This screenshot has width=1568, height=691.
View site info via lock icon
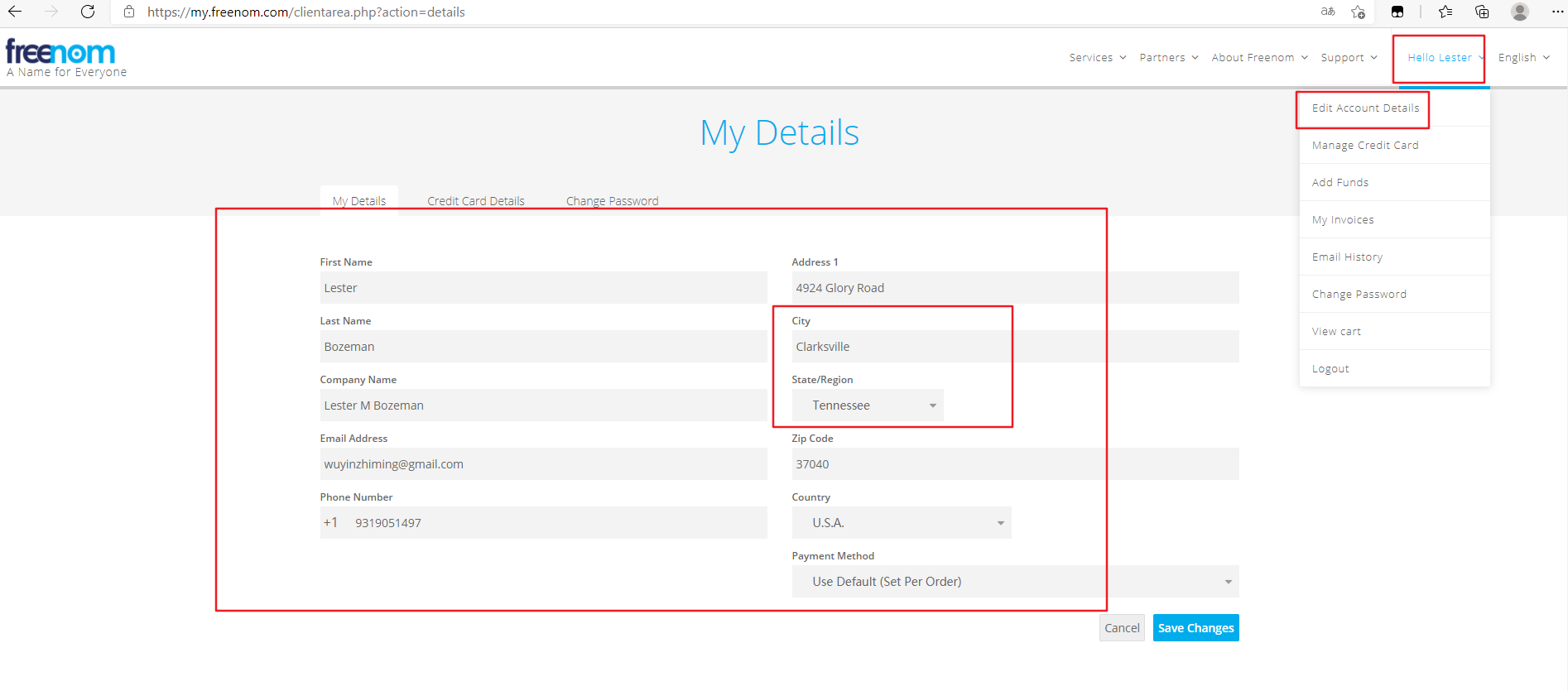pyautogui.click(x=128, y=12)
